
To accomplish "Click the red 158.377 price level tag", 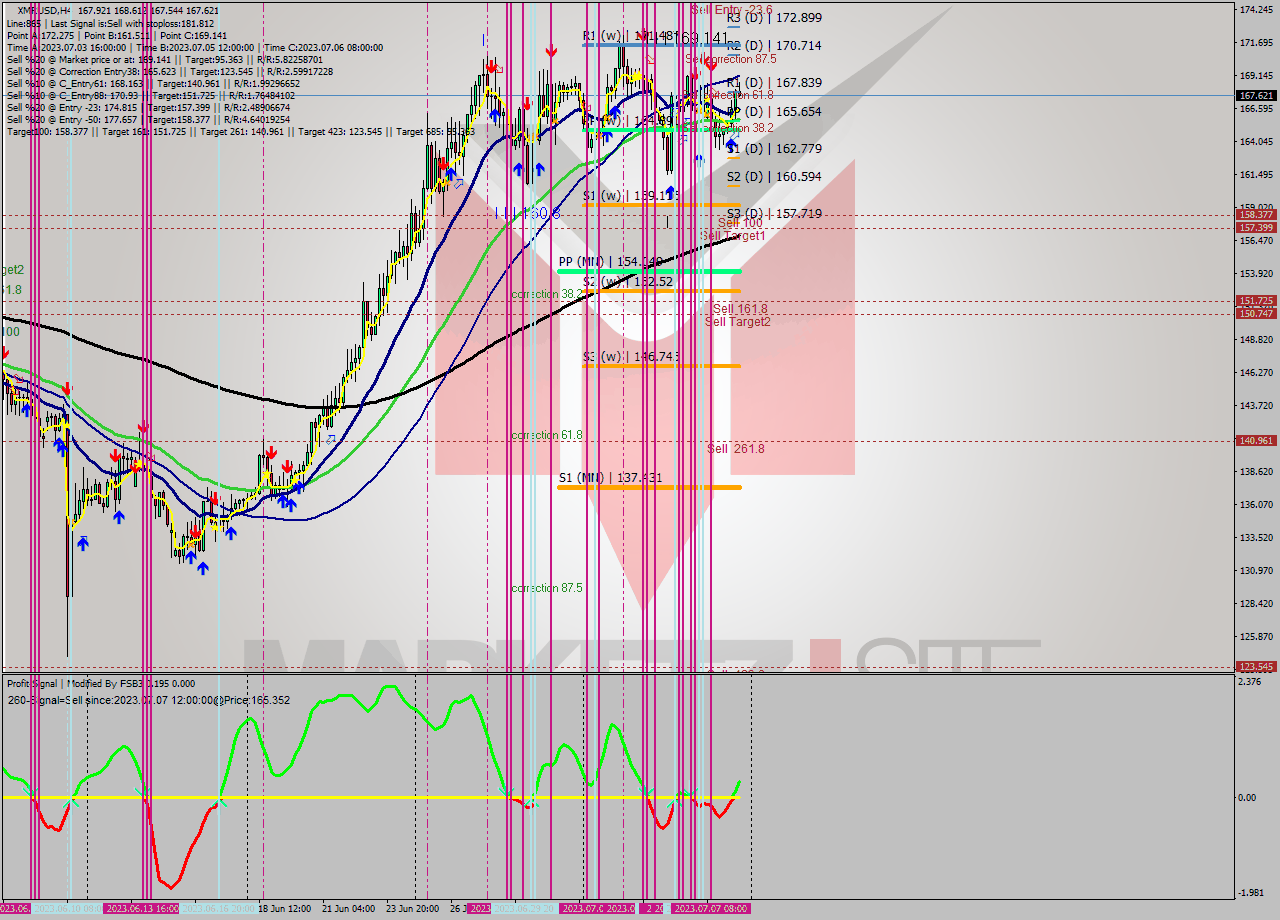I will [x=1256, y=215].
